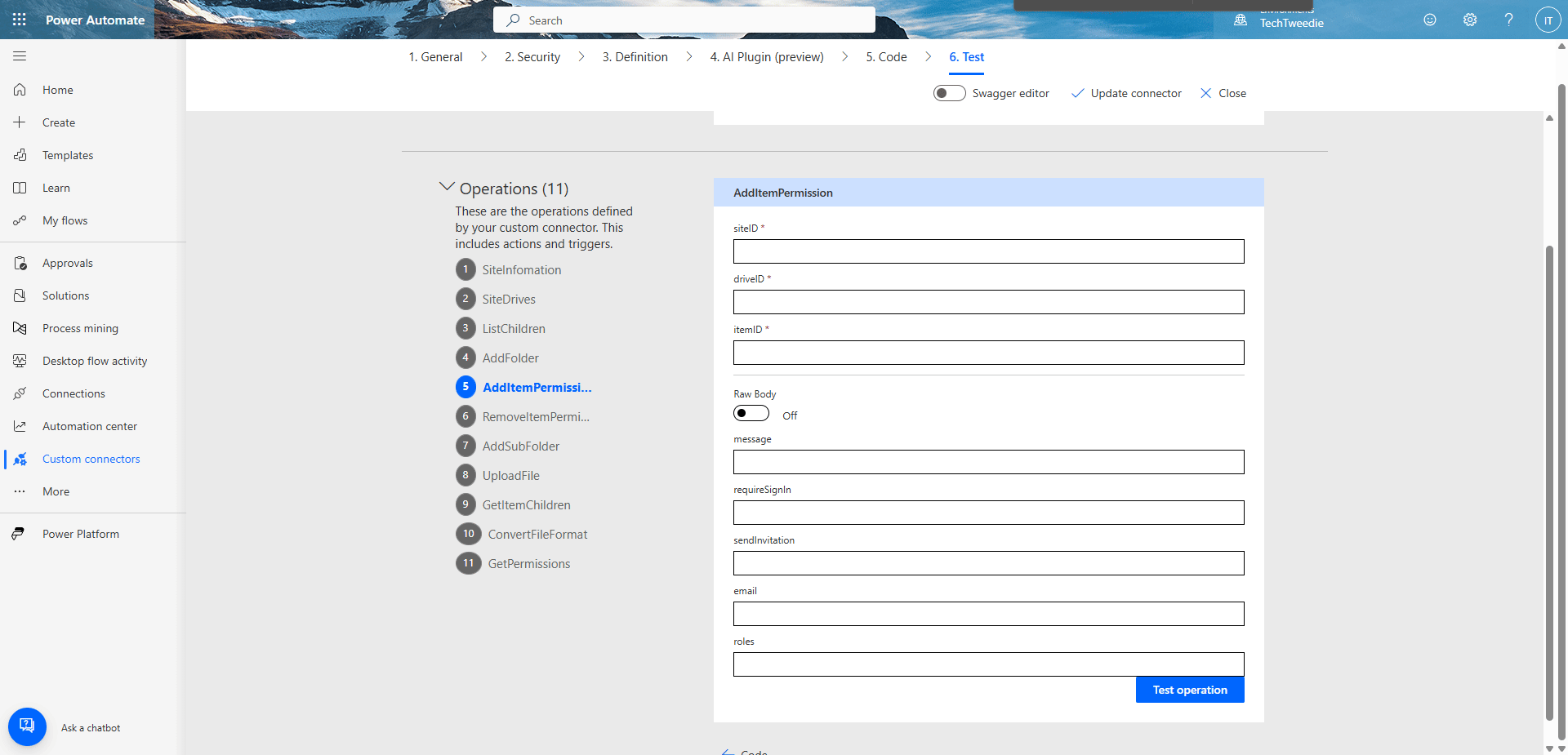Click inside the siteID input field
1568x755 pixels.
(x=987, y=251)
